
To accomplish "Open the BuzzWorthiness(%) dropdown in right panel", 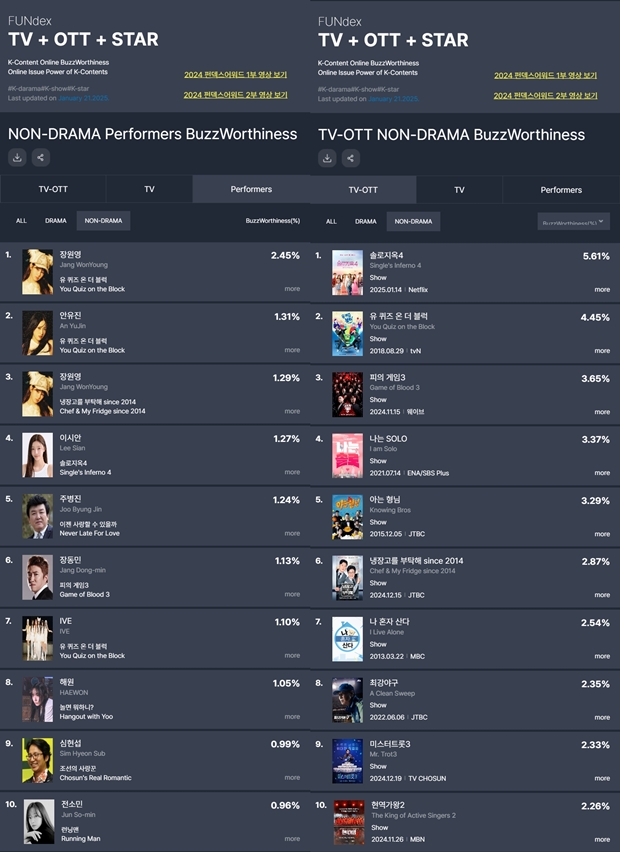I will tap(574, 222).
